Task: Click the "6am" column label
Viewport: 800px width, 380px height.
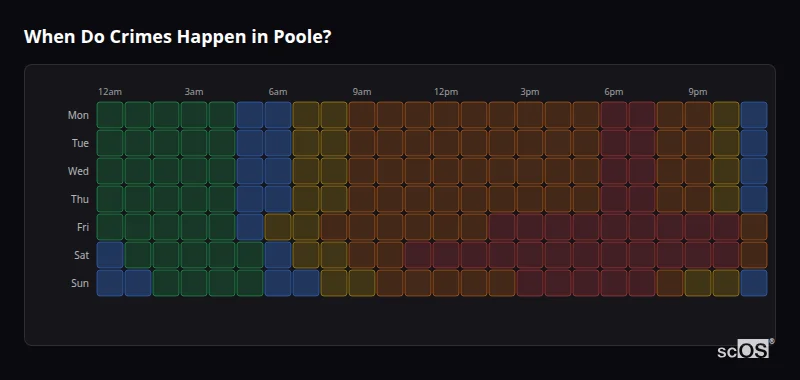Action: [278, 92]
